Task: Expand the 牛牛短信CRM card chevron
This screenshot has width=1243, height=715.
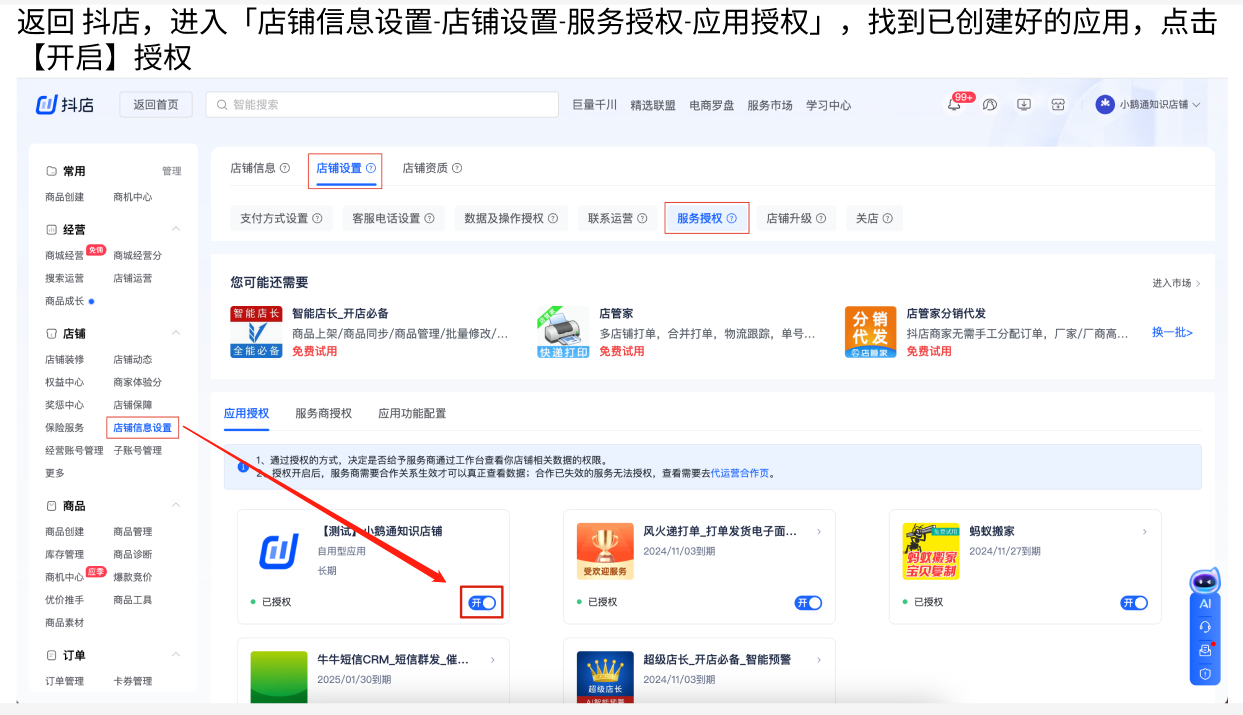Action: 493,660
